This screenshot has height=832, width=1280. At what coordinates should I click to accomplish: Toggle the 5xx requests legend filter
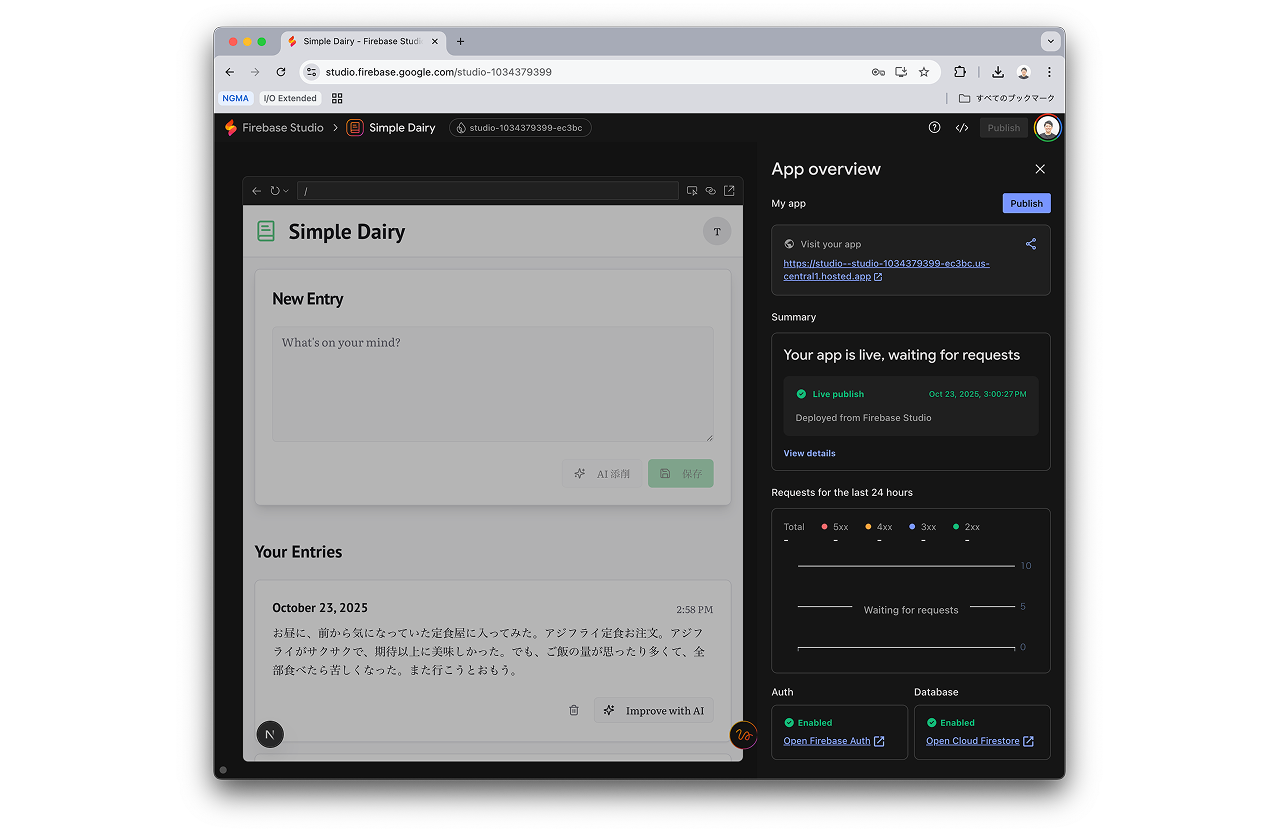click(835, 527)
